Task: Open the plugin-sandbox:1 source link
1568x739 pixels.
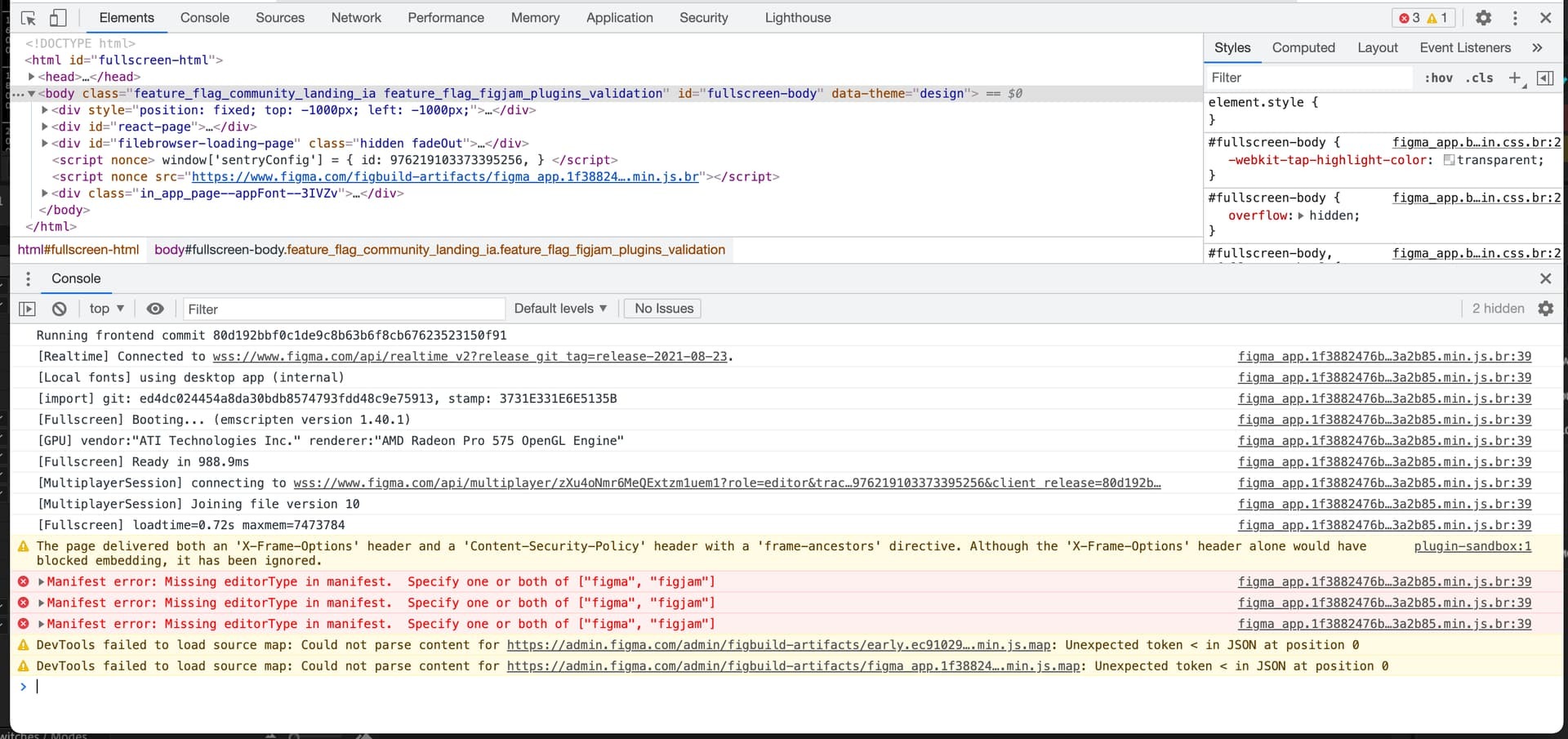Action: coord(1472,546)
